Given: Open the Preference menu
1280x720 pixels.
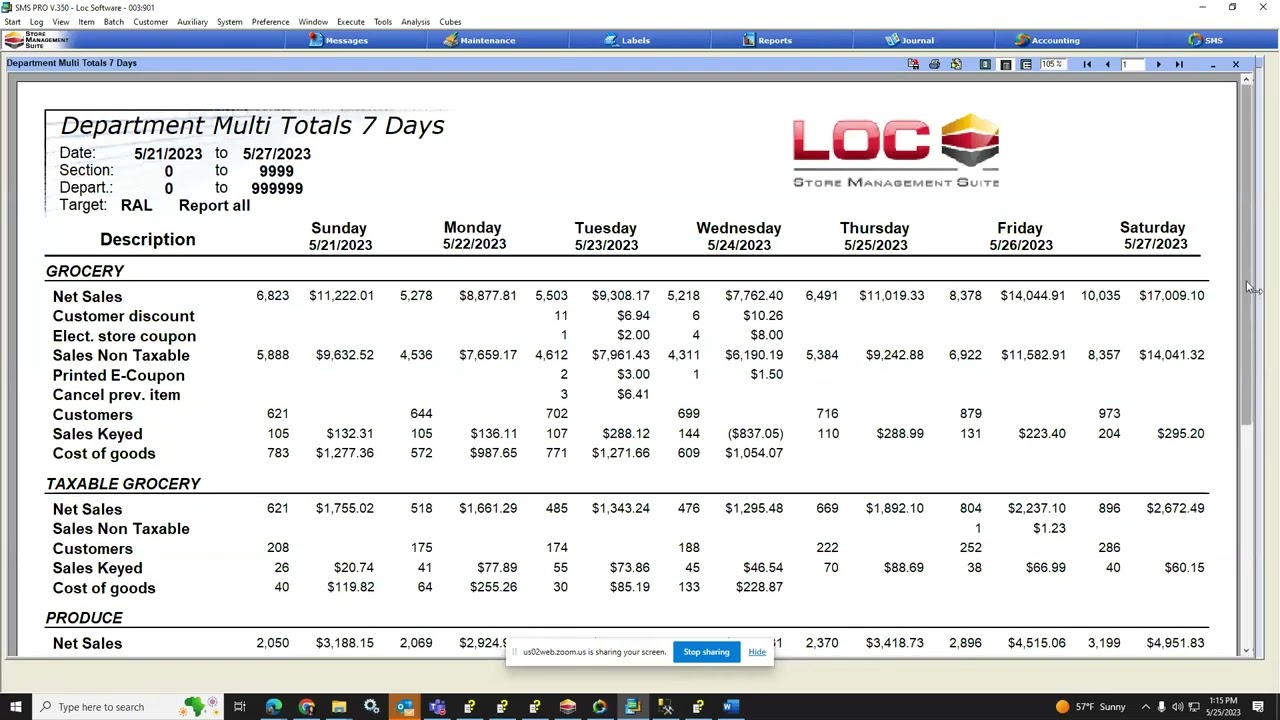Looking at the screenshot, I should (271, 22).
